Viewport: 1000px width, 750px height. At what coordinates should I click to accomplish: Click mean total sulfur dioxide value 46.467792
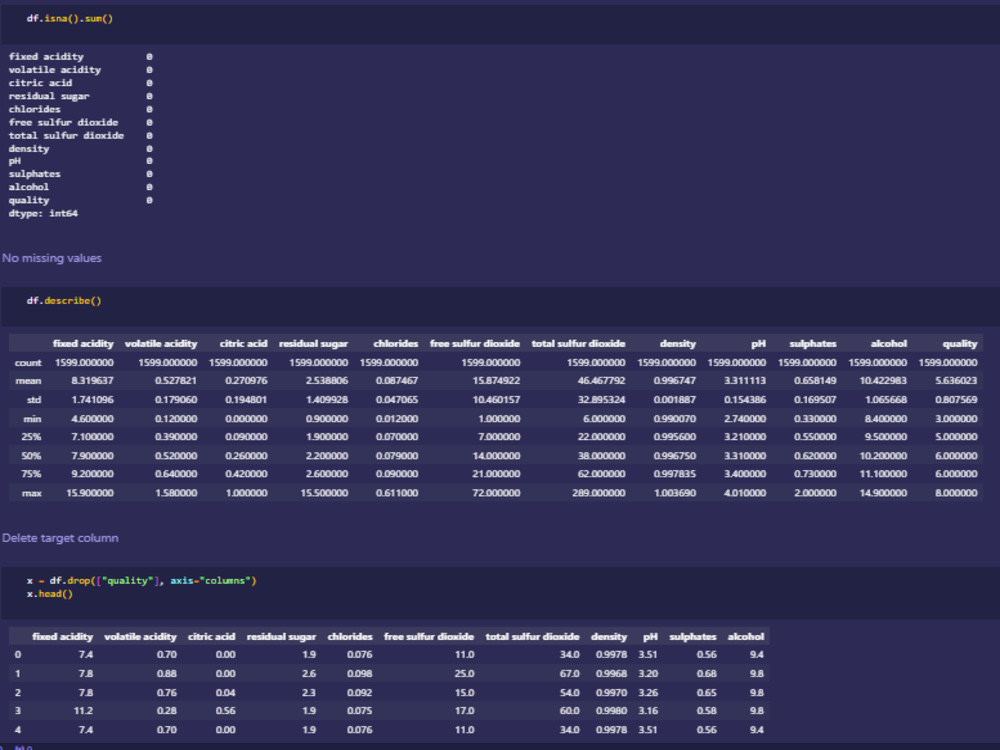[x=601, y=381]
